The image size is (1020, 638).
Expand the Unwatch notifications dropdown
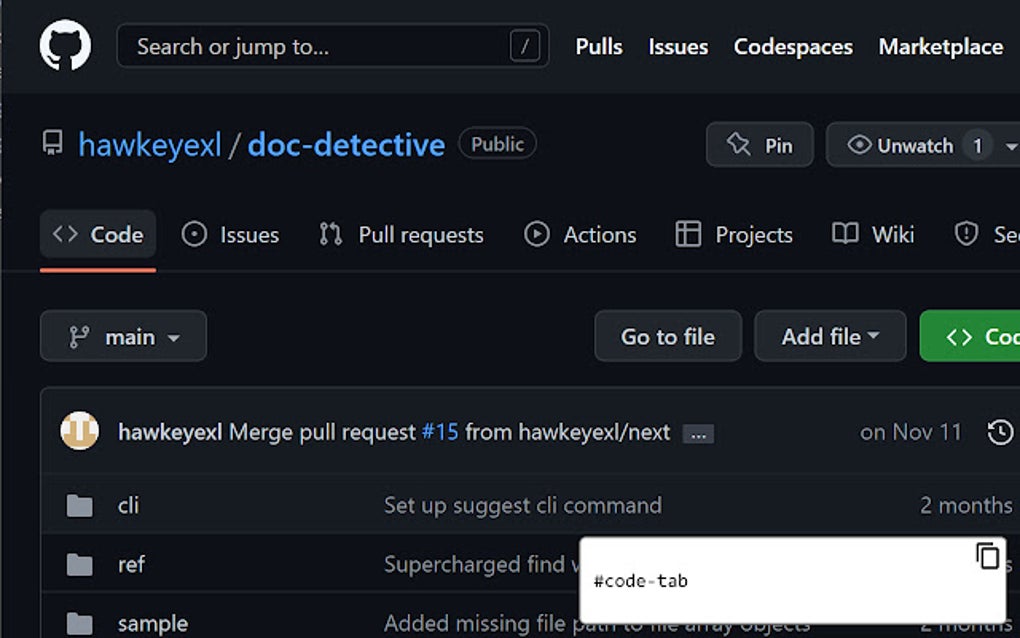point(1012,145)
